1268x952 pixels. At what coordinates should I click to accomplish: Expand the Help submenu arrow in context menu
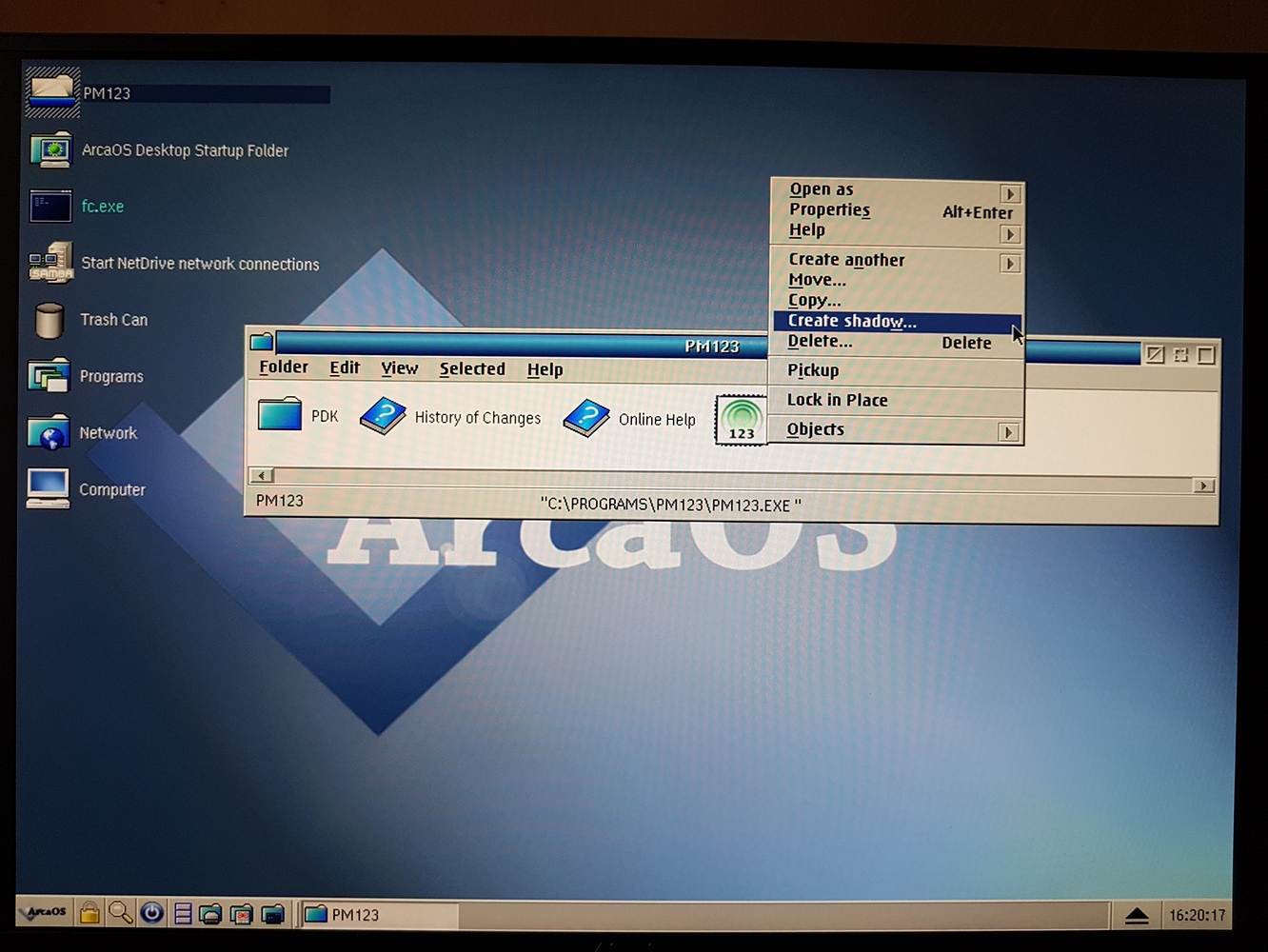pyautogui.click(x=1011, y=234)
